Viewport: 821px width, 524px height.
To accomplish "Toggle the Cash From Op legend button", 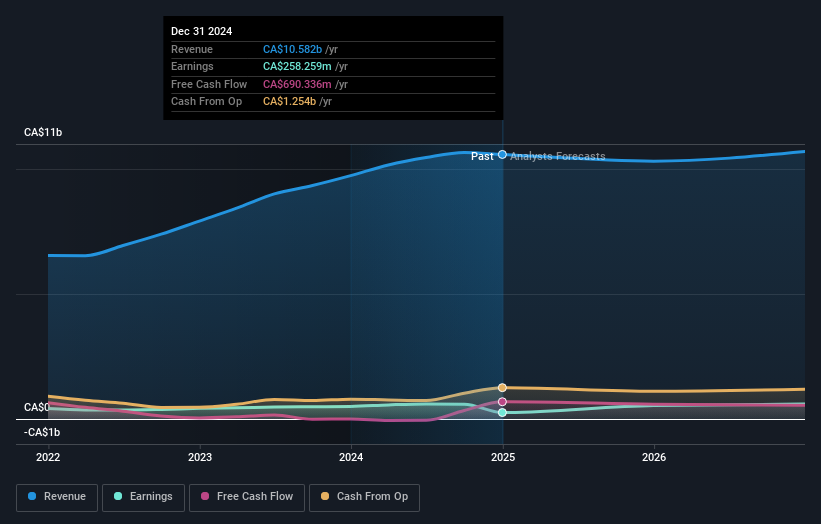I will [x=364, y=497].
